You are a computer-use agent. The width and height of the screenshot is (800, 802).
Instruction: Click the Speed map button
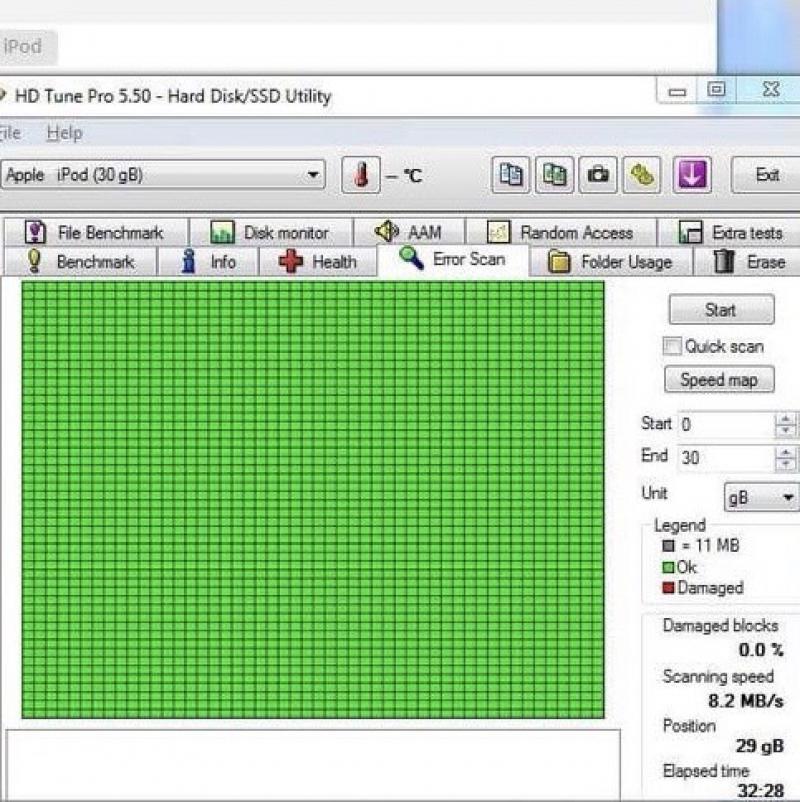click(x=719, y=380)
